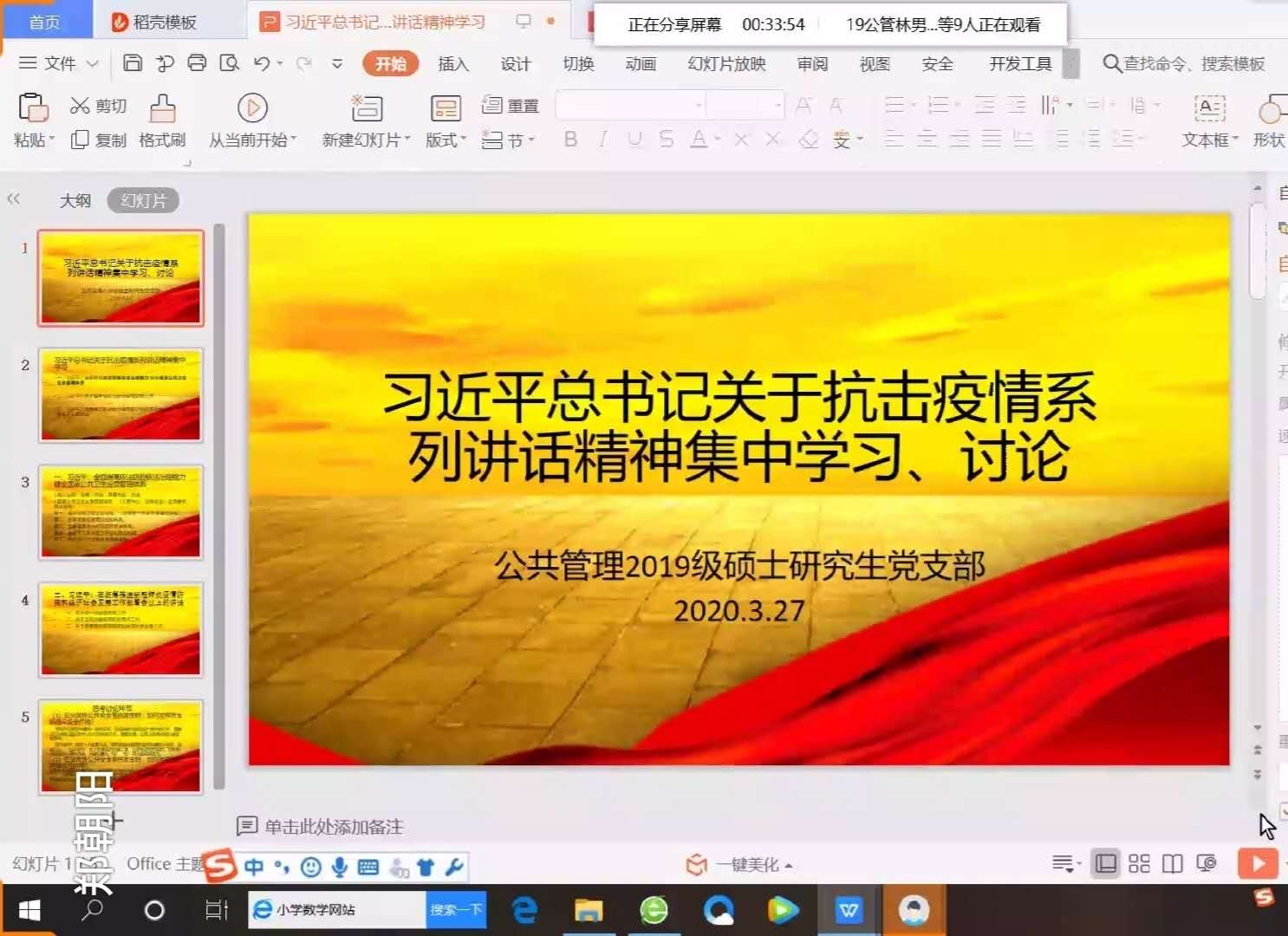This screenshot has height=936, width=1288.
Task: Start slideshow from current slide icon
Action: pos(252,108)
